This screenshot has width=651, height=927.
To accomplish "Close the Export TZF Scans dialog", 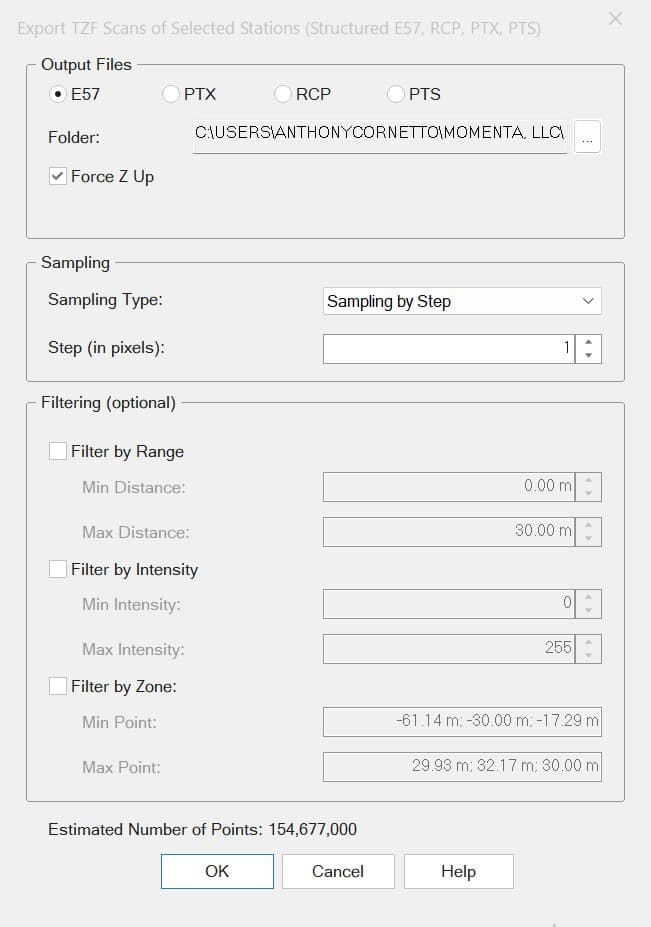I will pos(616,19).
